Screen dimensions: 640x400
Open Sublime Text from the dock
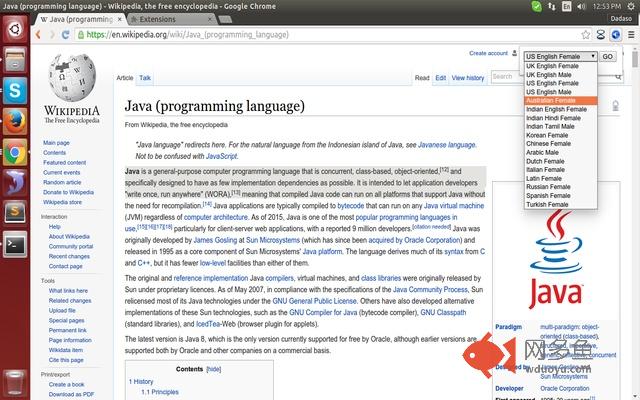pos(15,213)
